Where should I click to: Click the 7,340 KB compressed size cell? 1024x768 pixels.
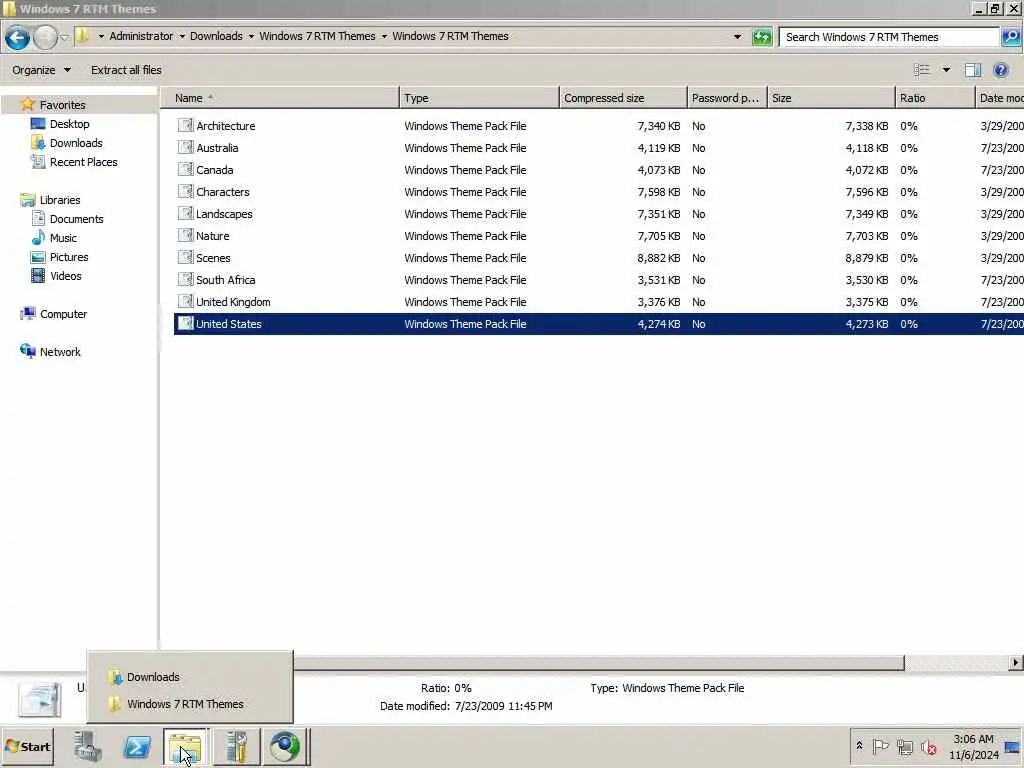658,126
